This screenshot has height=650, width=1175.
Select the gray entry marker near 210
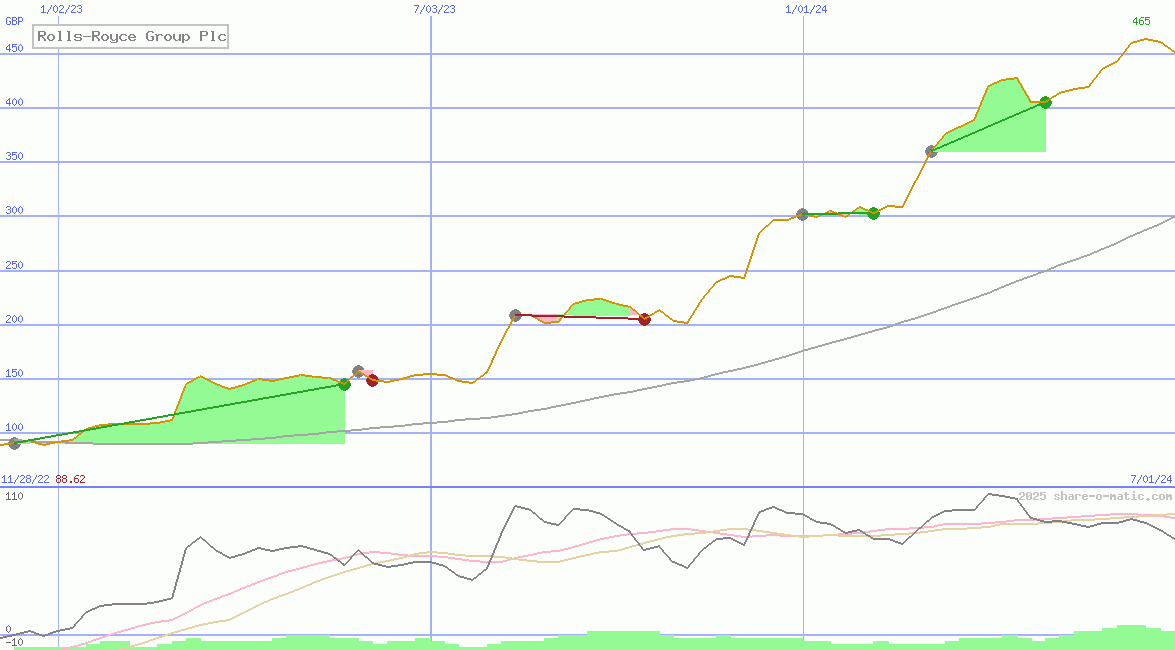pos(515,315)
